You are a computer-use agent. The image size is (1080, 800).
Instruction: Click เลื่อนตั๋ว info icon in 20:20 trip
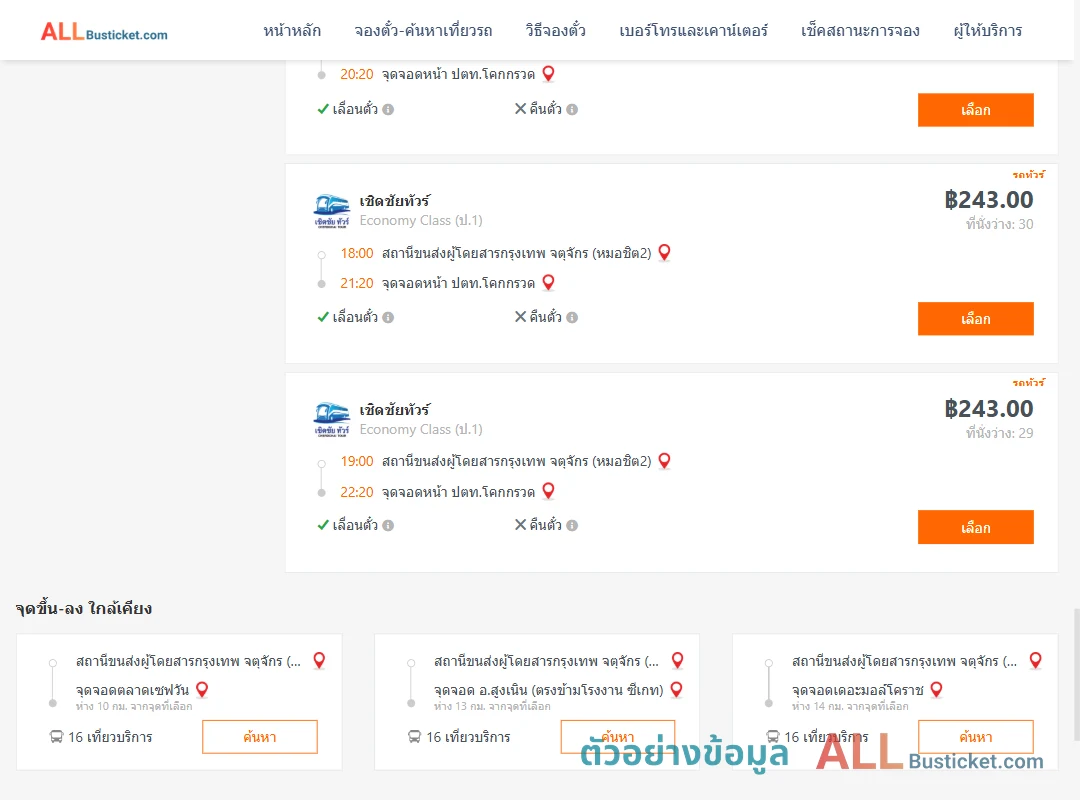[x=388, y=110]
